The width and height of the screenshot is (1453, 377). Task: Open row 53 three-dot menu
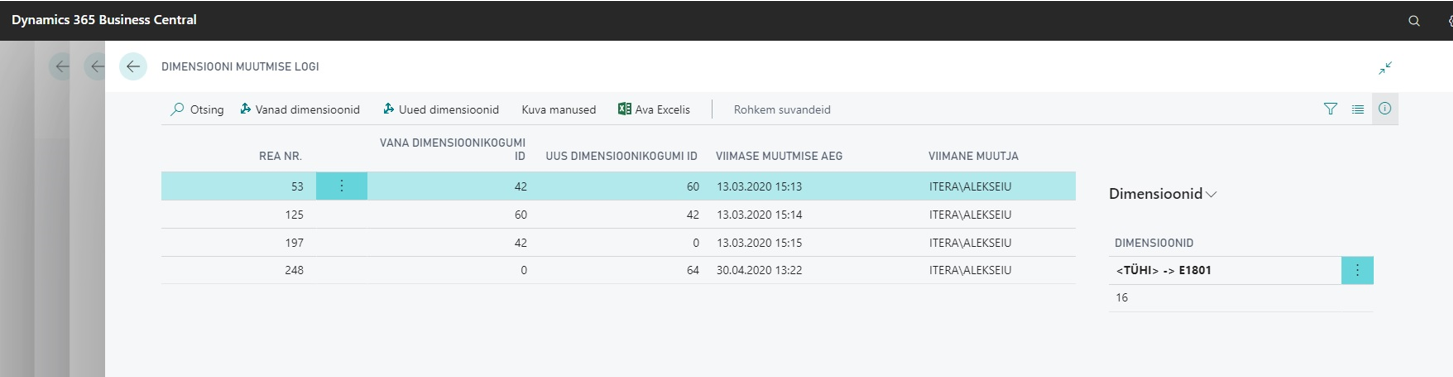[x=342, y=186]
